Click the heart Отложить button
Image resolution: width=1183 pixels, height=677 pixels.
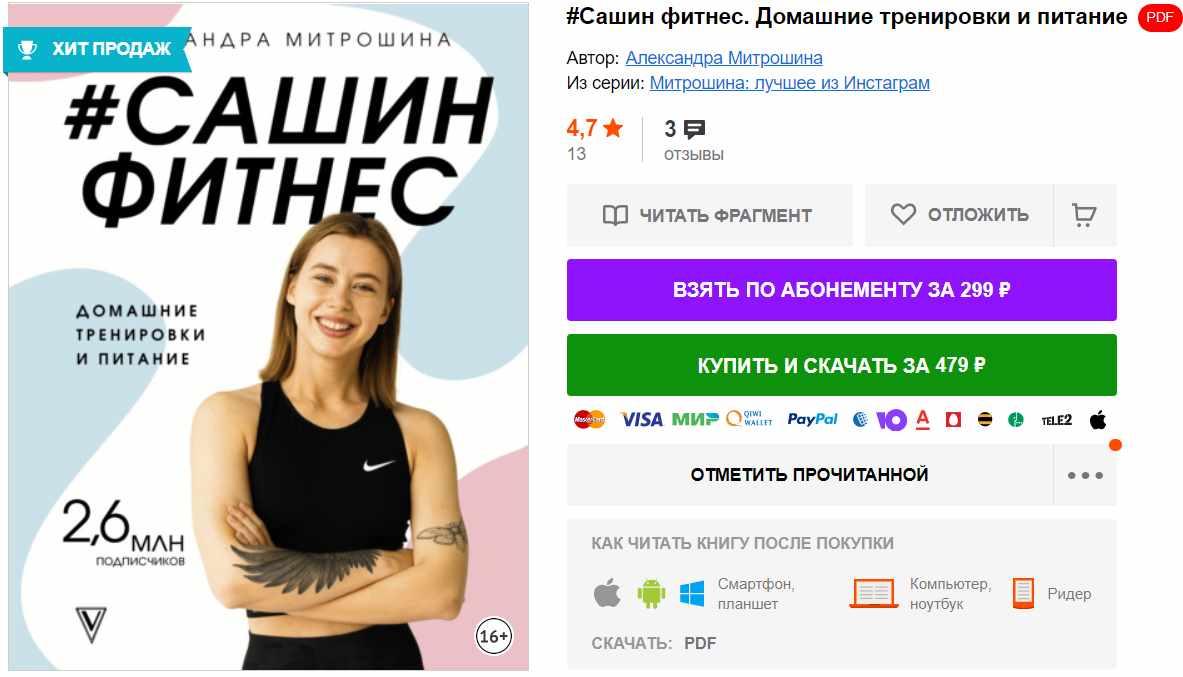pyautogui.click(x=959, y=215)
